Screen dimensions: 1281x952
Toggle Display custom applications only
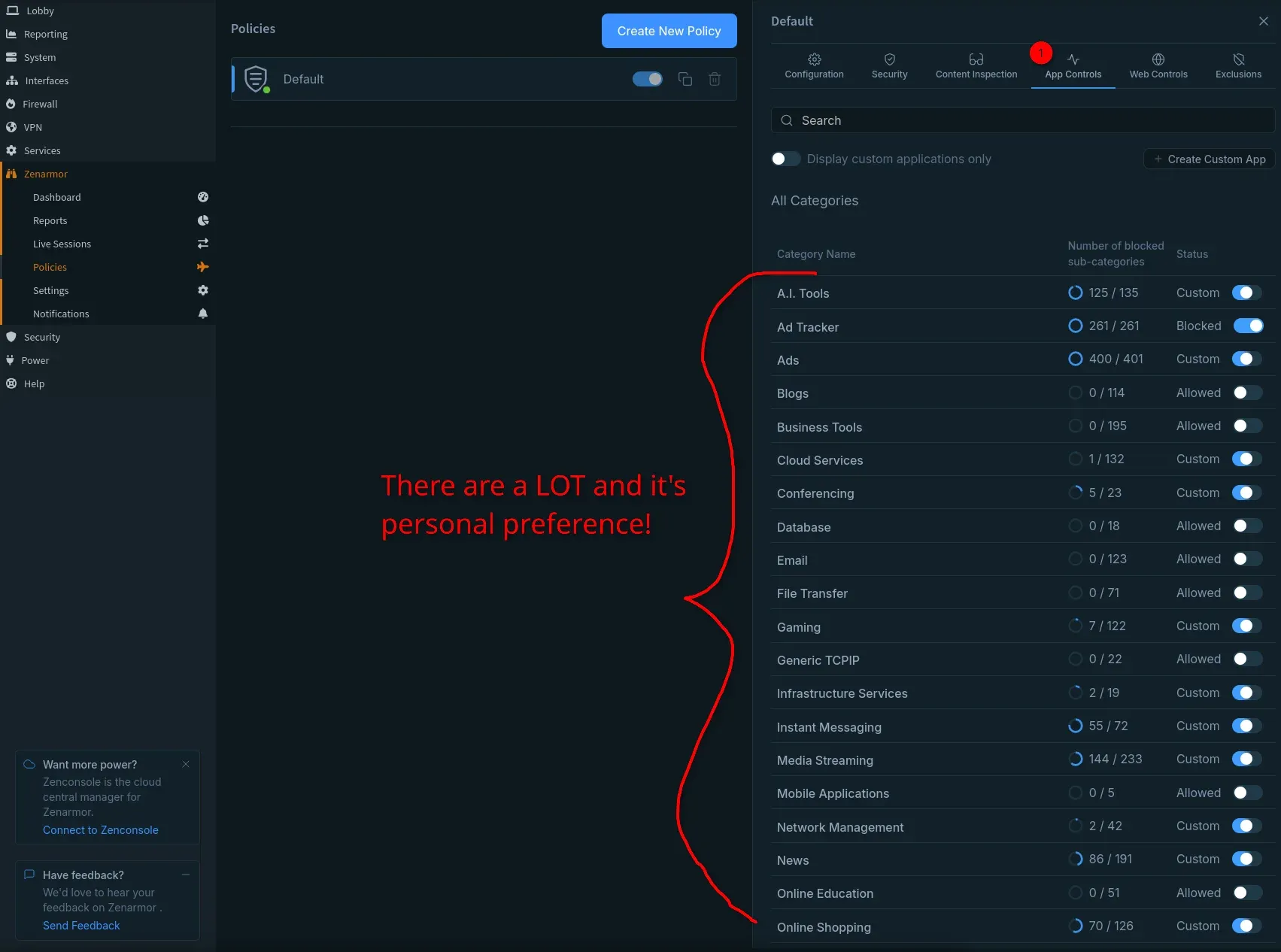[x=785, y=159]
